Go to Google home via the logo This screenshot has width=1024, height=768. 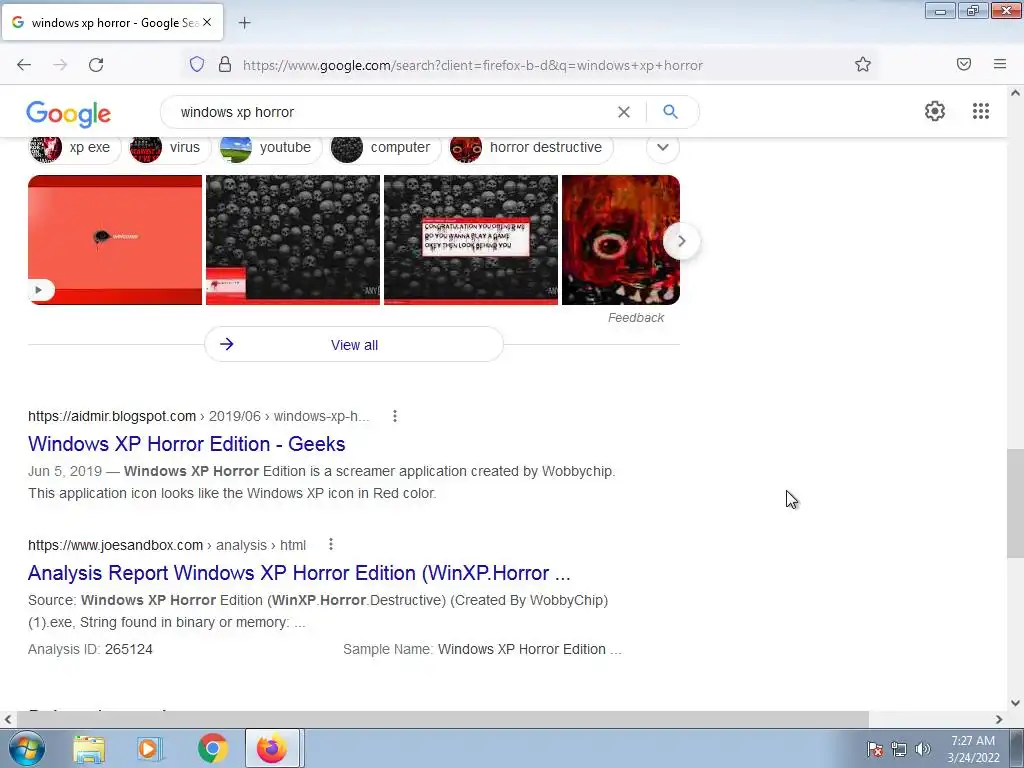(69, 114)
